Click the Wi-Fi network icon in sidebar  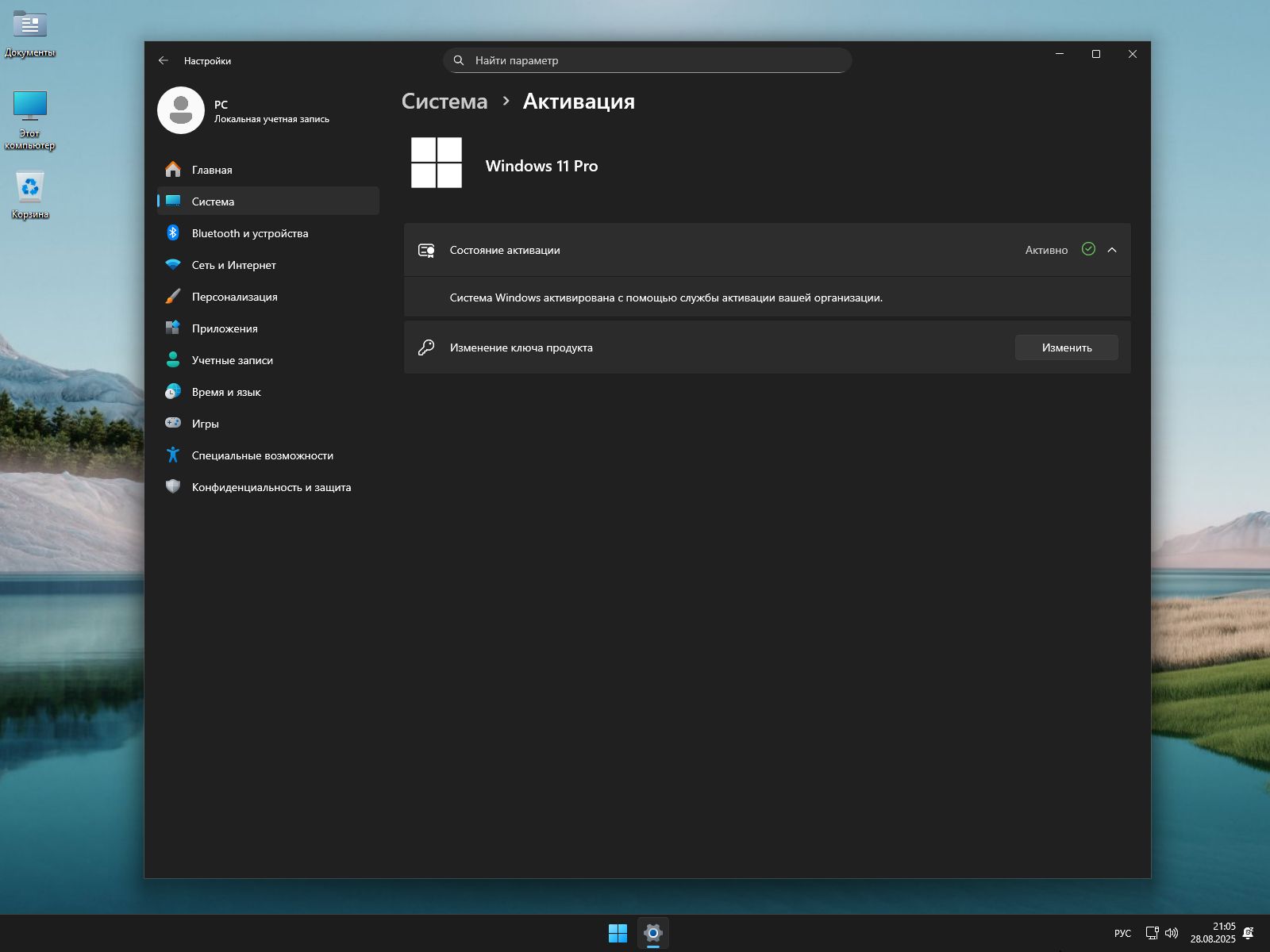point(173,264)
